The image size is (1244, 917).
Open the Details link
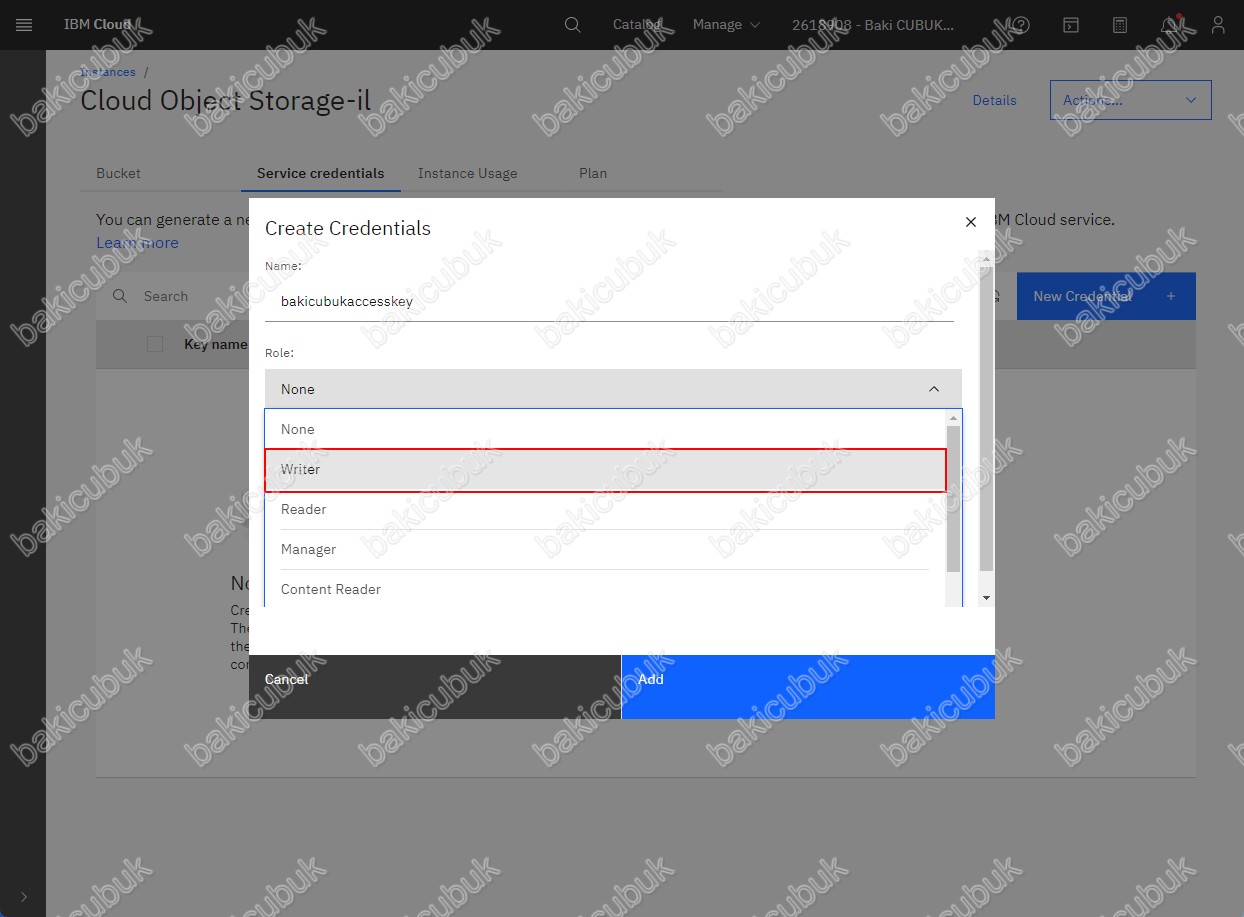995,100
